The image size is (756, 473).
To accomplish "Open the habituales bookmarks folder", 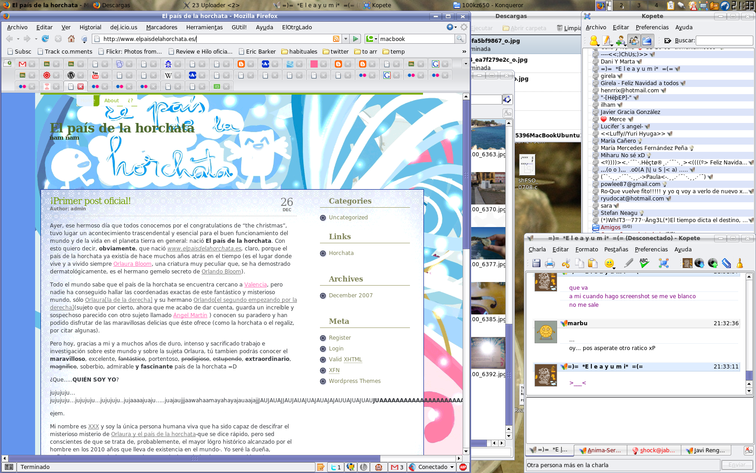I will click(299, 51).
